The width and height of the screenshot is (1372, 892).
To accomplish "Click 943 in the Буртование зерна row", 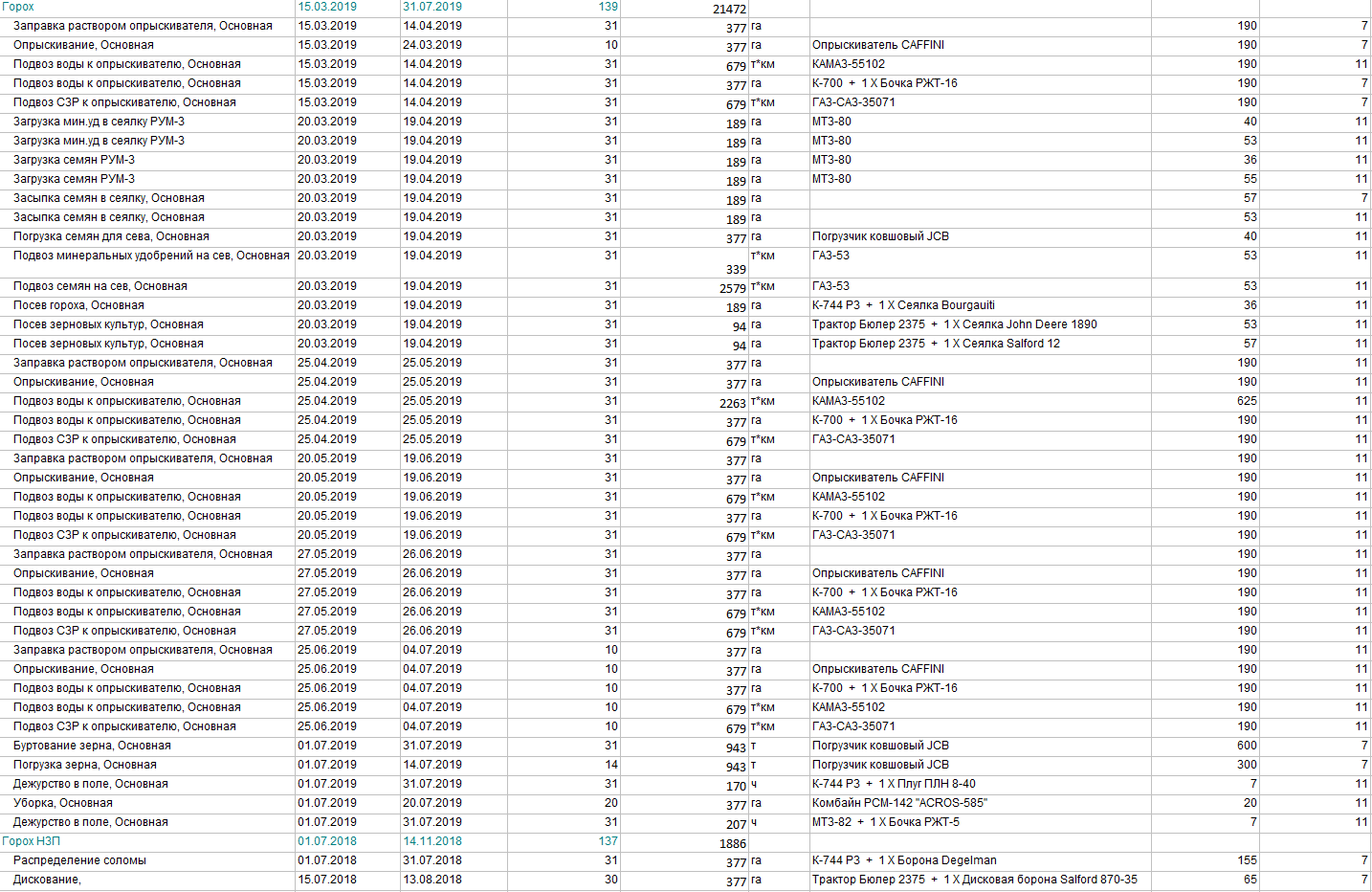I will click(736, 747).
